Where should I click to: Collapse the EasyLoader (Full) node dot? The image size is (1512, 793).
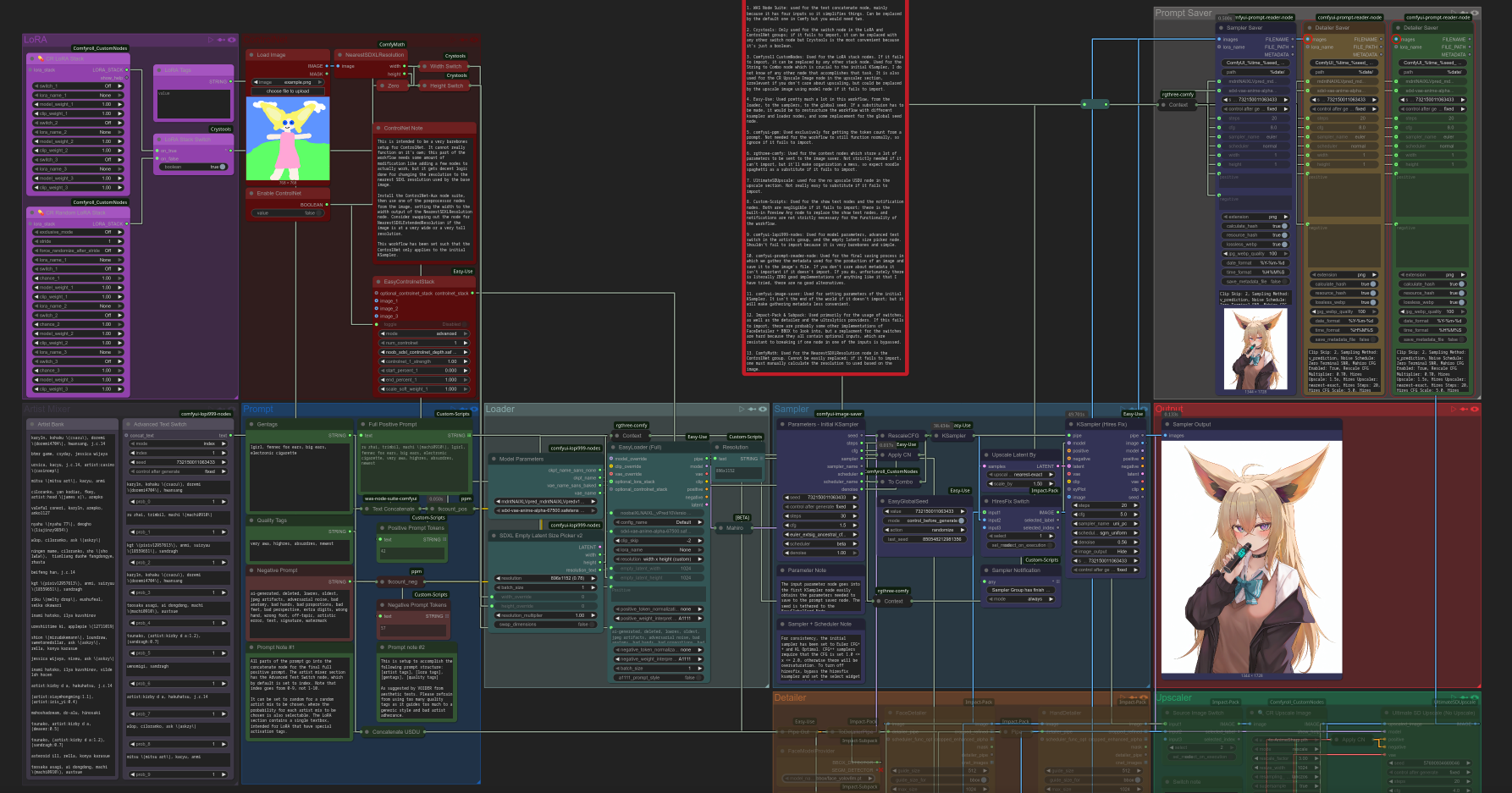click(x=613, y=447)
